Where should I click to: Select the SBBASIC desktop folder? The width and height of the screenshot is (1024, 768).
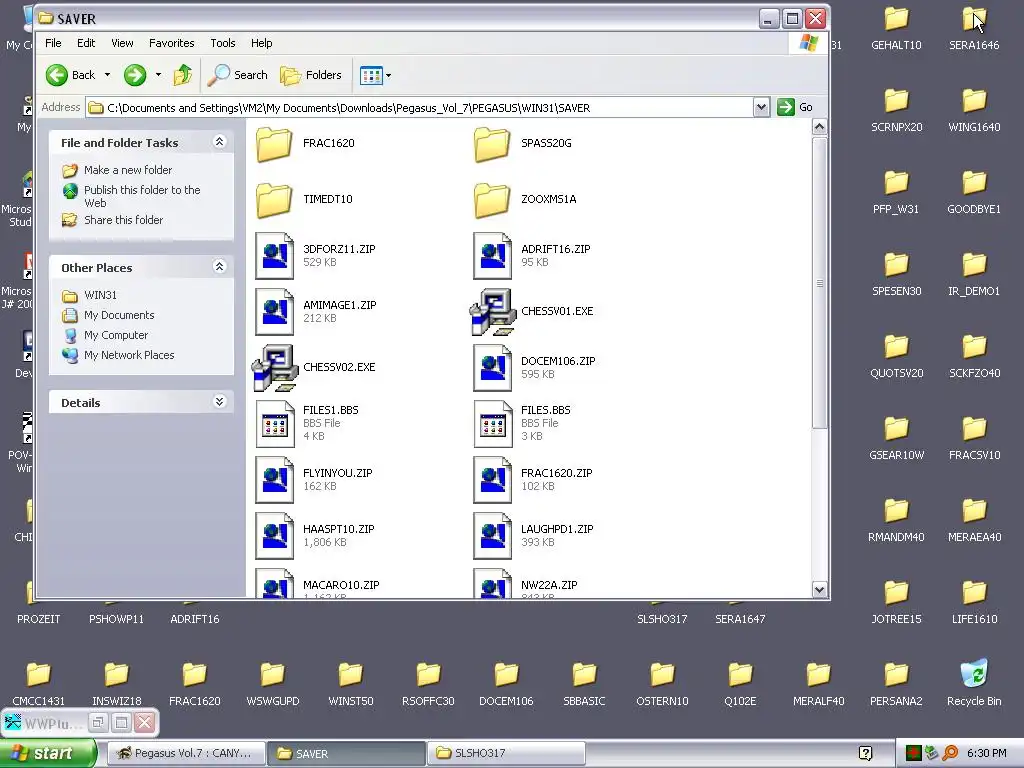[x=584, y=684]
